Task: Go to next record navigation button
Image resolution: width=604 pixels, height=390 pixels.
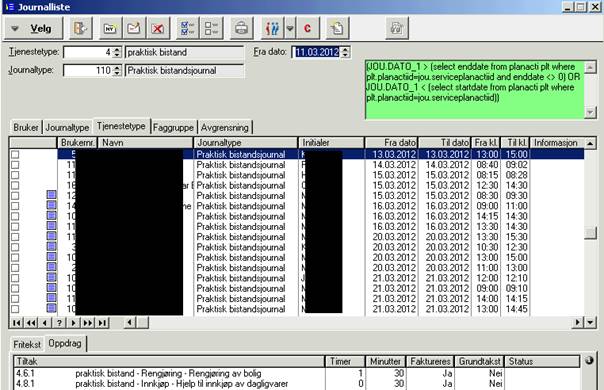Action: tap(74, 323)
